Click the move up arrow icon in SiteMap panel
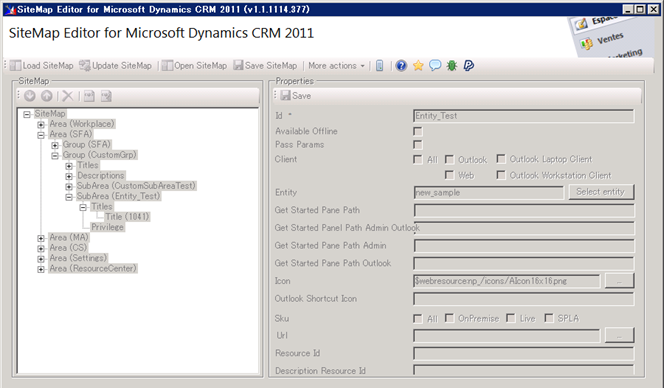This screenshot has width=664, height=388. tap(47, 96)
